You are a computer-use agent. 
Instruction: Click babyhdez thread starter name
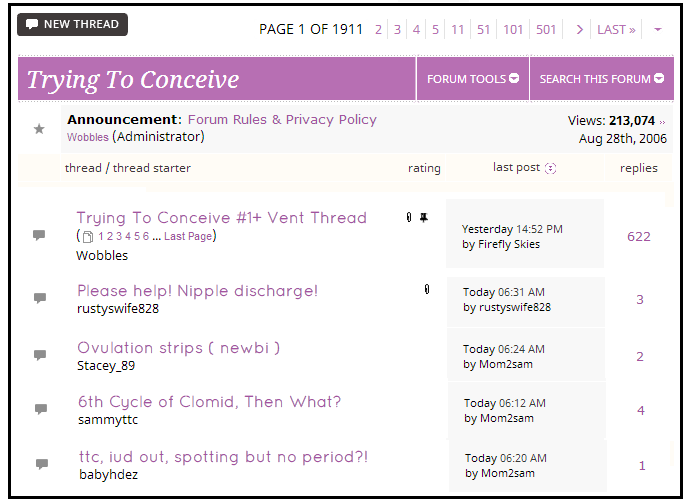click(109, 475)
